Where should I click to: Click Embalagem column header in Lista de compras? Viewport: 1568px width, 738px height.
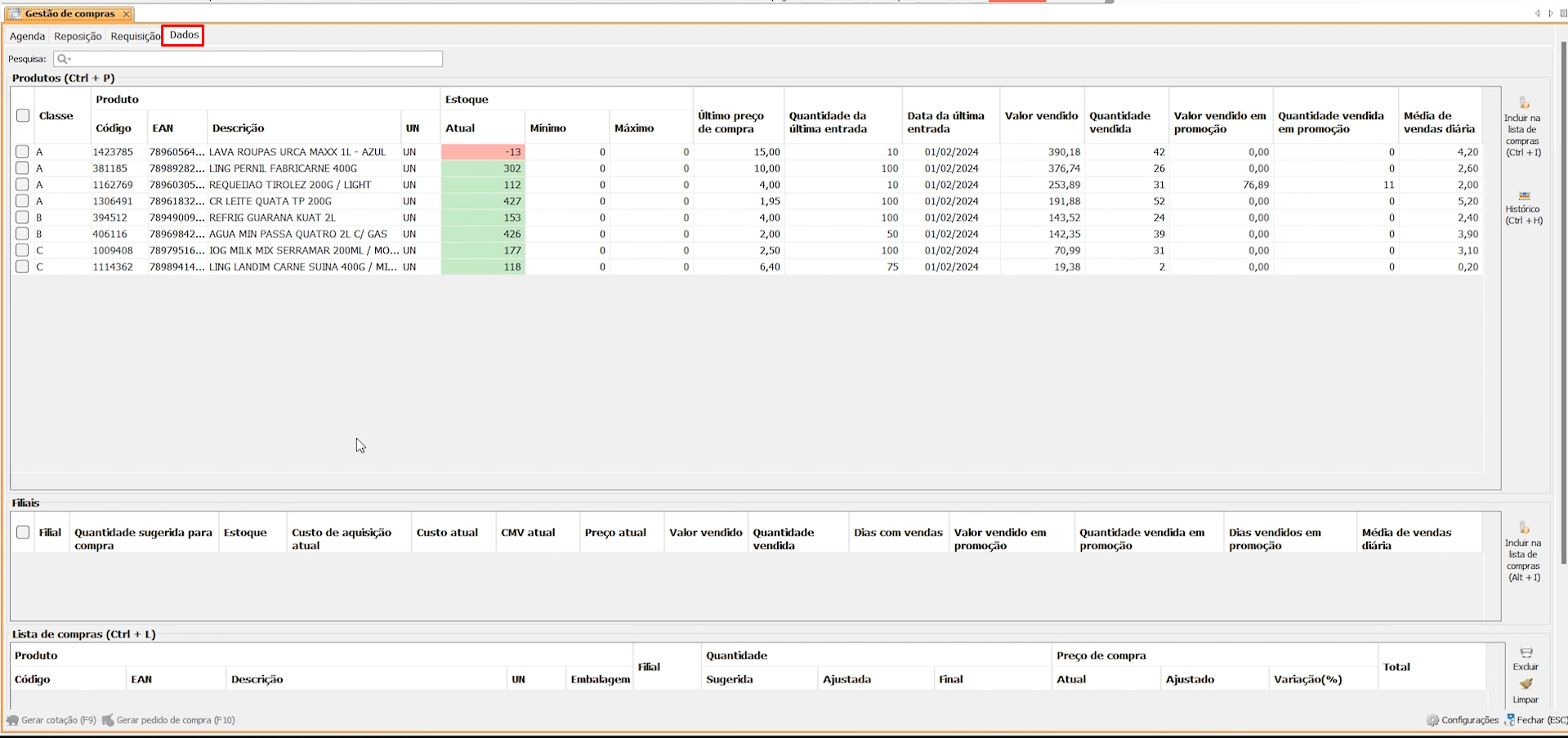point(601,679)
